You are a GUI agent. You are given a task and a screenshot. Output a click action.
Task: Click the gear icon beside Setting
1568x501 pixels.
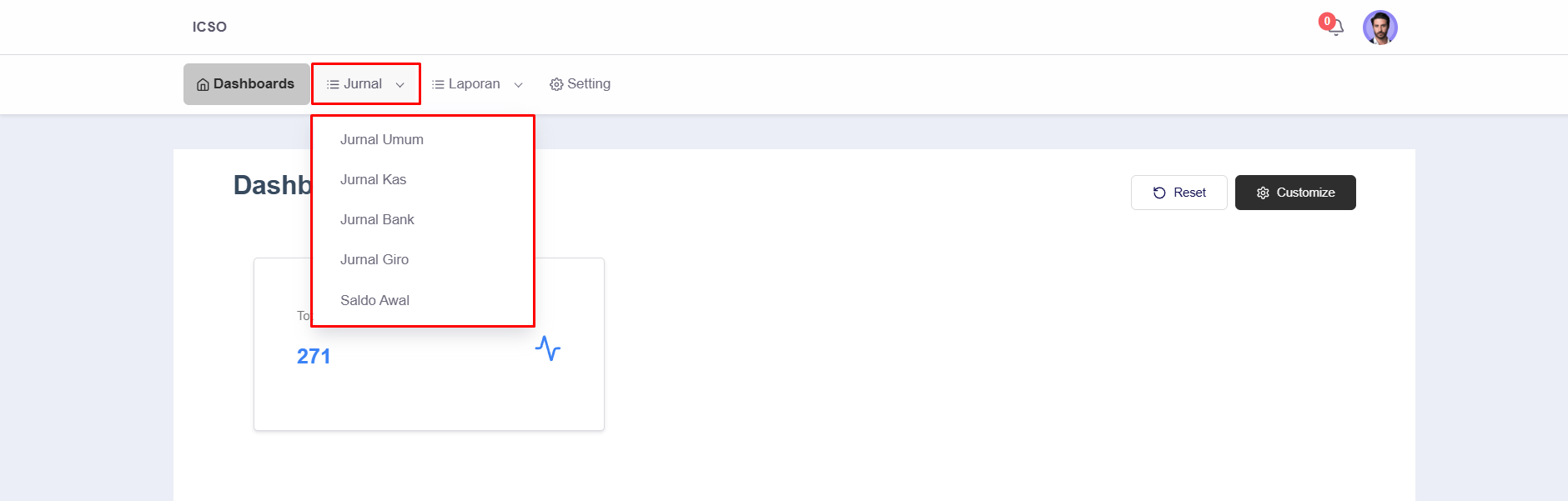[556, 84]
